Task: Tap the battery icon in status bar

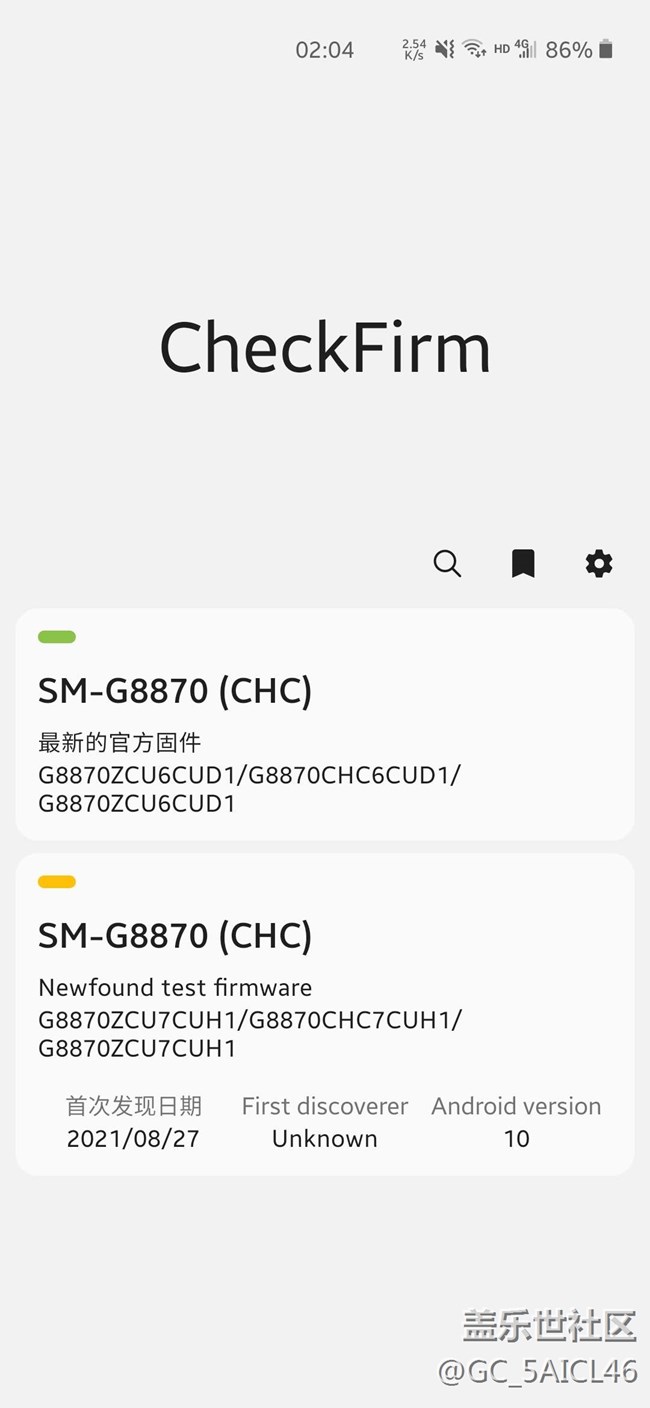Action: pos(606,49)
